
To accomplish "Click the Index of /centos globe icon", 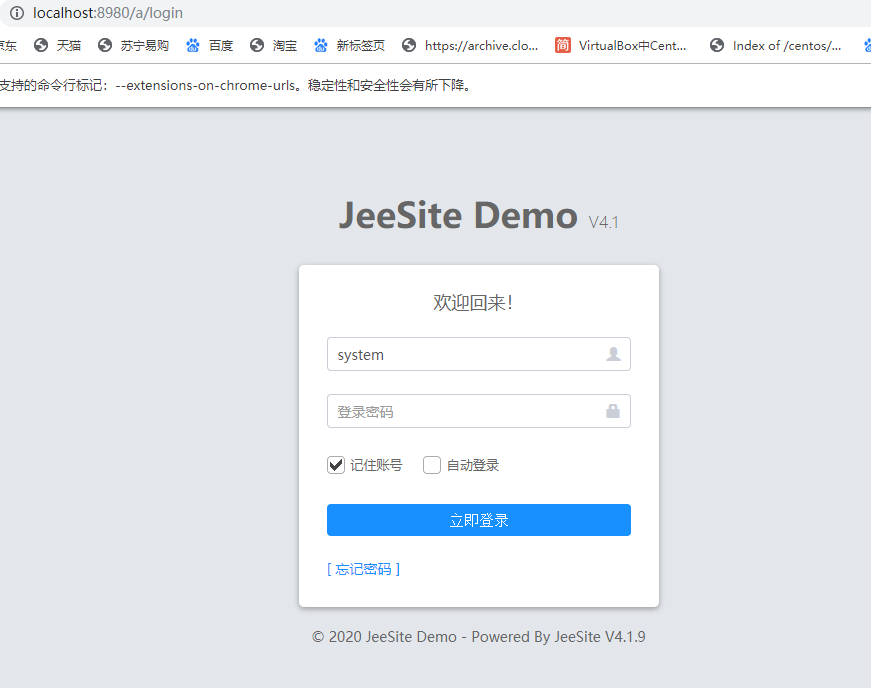I will tap(717, 46).
